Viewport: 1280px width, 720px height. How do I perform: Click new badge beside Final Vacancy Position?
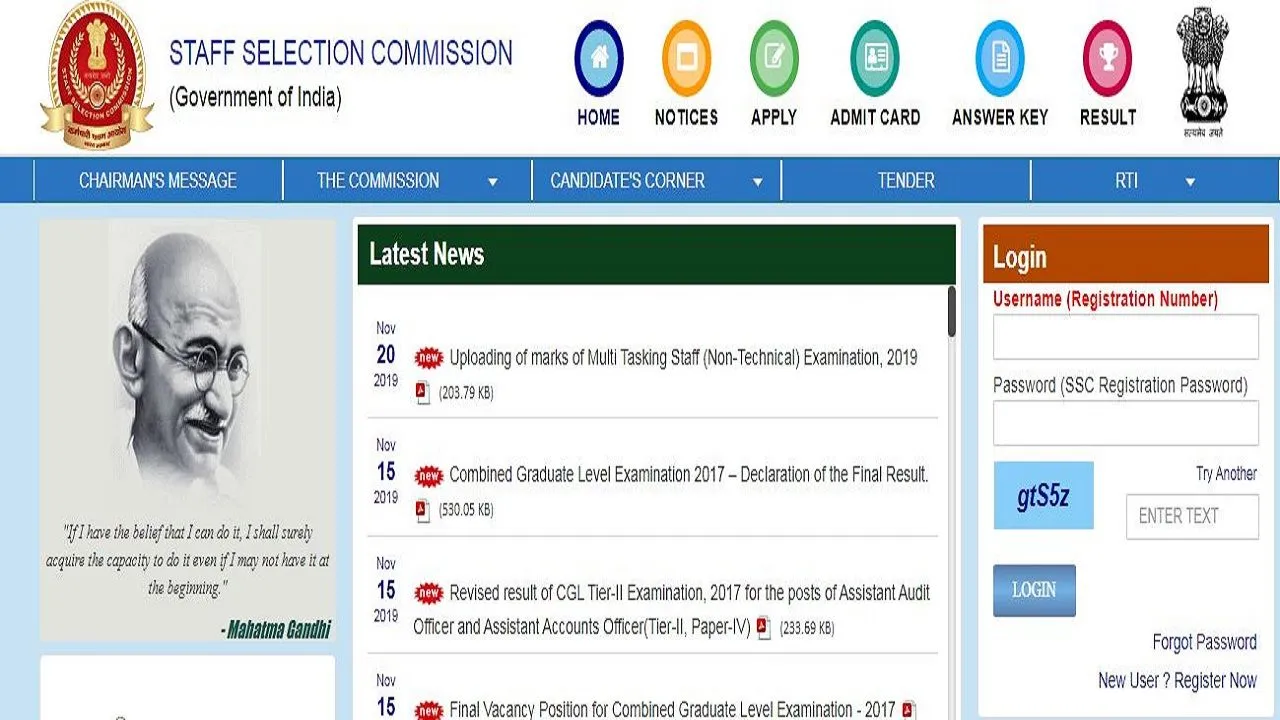click(429, 710)
